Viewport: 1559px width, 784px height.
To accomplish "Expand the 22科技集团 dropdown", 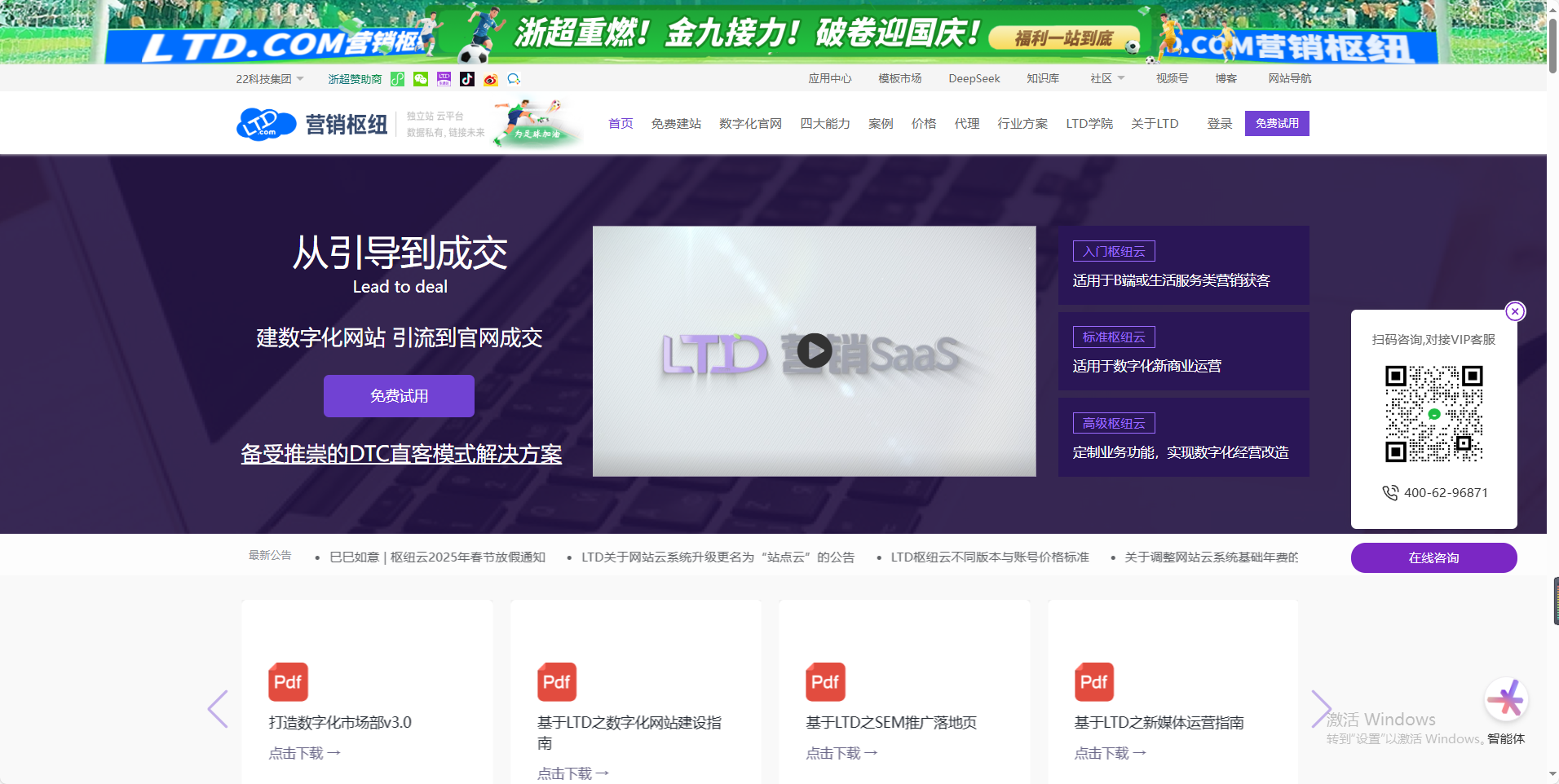I will pyautogui.click(x=270, y=79).
